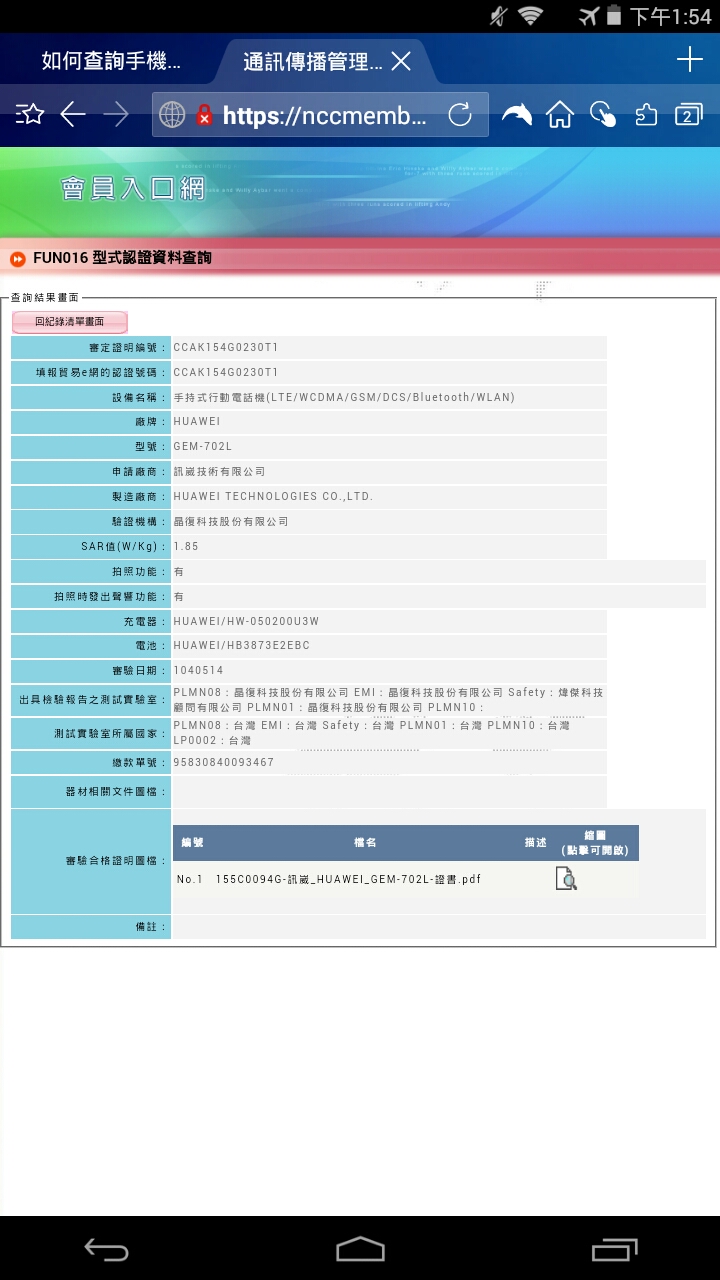This screenshot has width=720, height=1280.
Task: Tap the FUN016 型式認證資料查詢 heading
Action: click(x=122, y=259)
